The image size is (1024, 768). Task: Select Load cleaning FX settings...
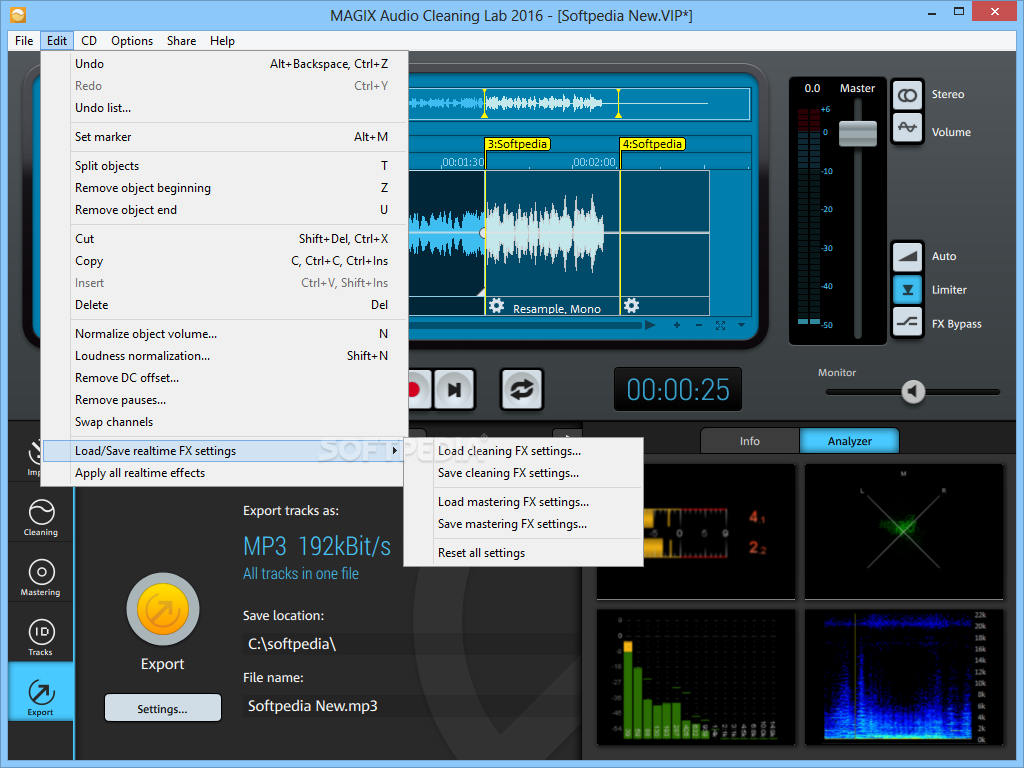pyautogui.click(x=523, y=451)
